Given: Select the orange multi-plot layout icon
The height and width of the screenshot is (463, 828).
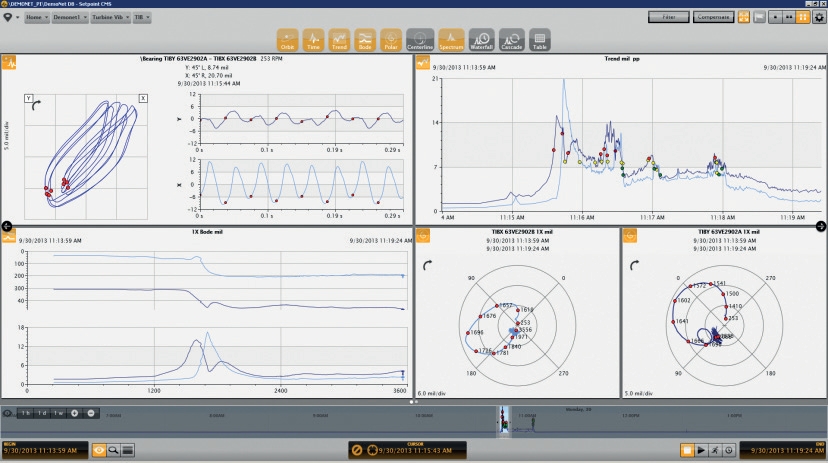Looking at the screenshot, I should (803, 17).
